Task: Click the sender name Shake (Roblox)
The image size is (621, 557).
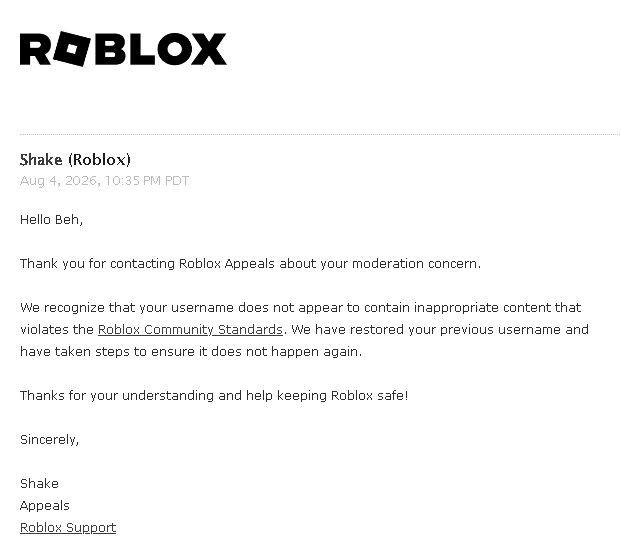Action: [75, 160]
